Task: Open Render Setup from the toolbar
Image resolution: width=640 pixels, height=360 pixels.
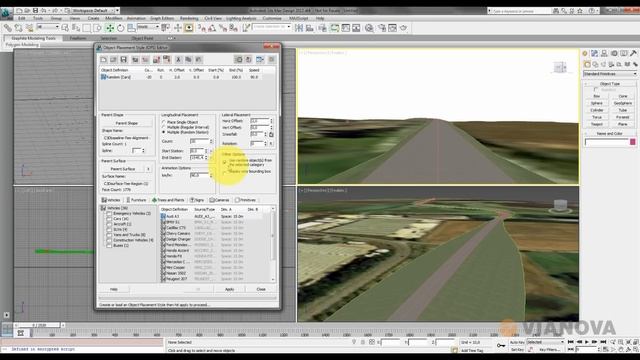Action: [382, 28]
